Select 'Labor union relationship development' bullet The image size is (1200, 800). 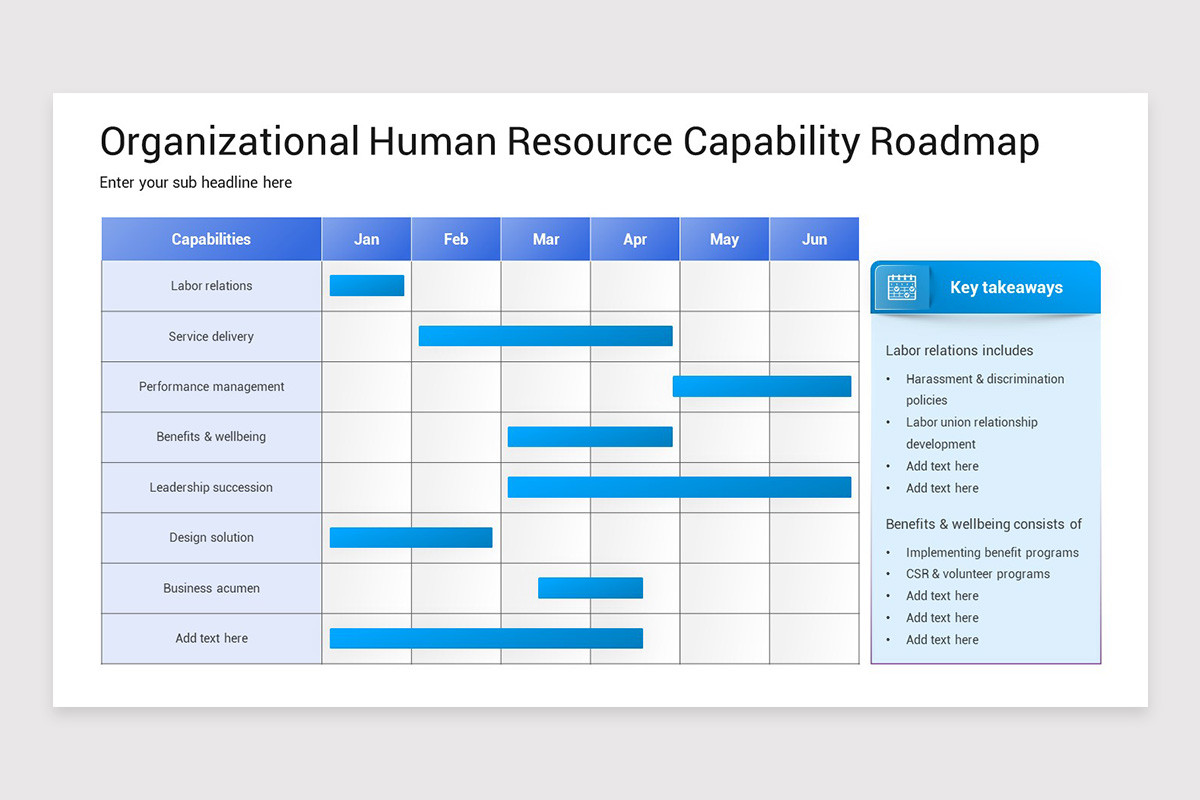(x=972, y=433)
